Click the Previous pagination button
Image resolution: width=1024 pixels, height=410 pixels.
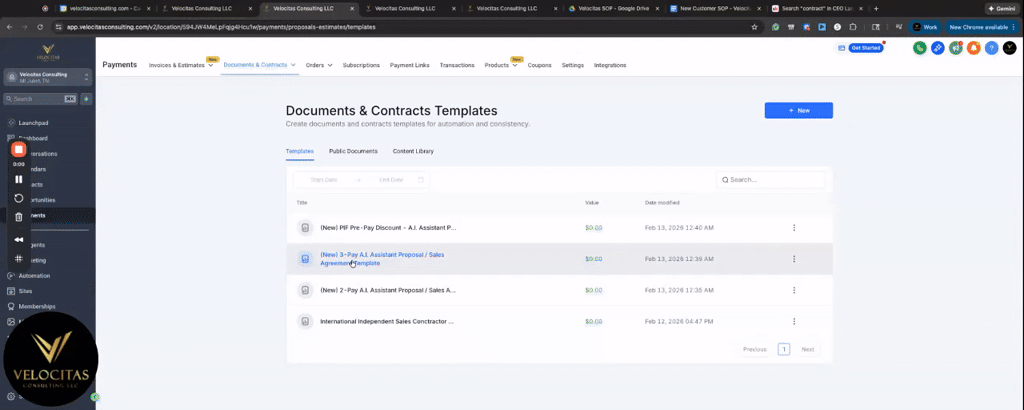click(x=754, y=349)
